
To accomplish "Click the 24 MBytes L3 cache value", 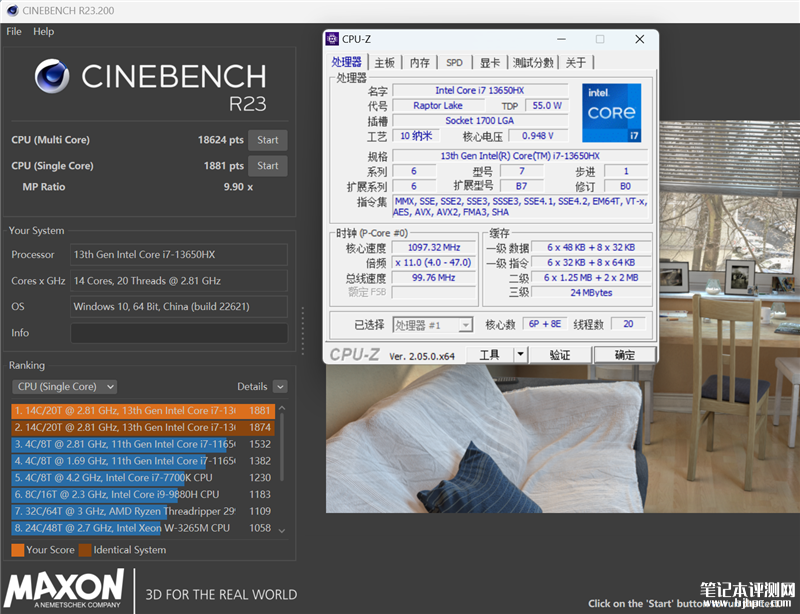I will click(x=591, y=293).
